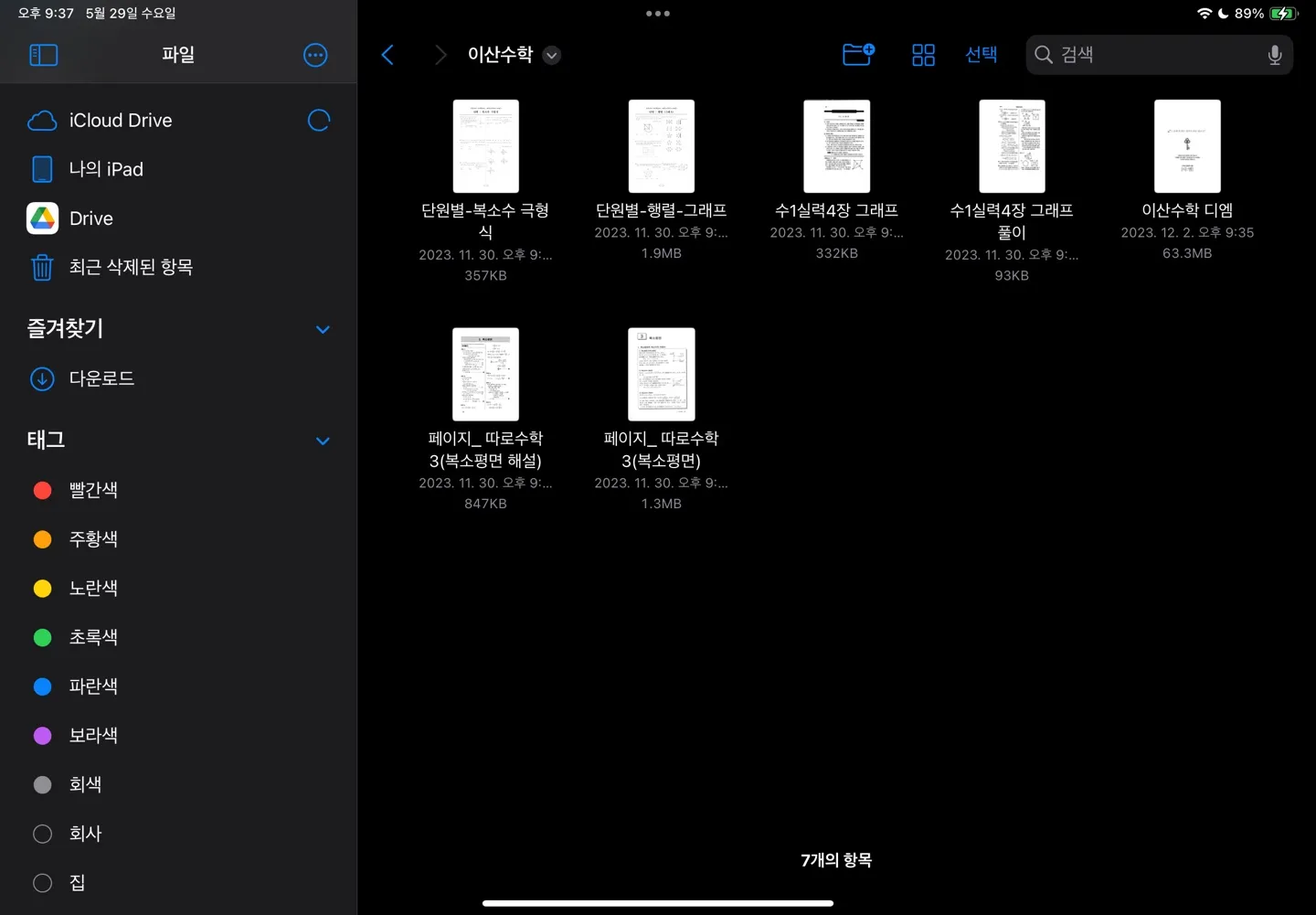Go back using the left arrow

(387, 55)
